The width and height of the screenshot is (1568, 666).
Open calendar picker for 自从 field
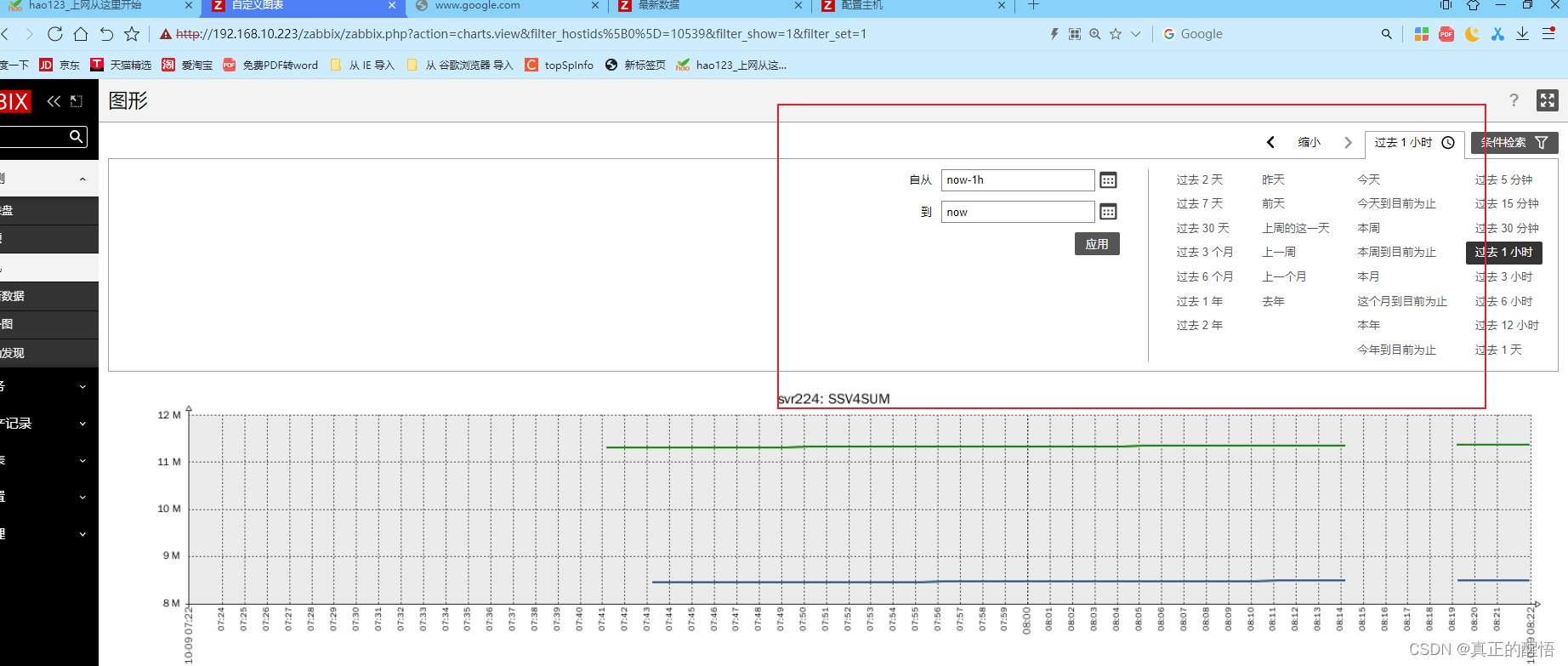point(1108,180)
